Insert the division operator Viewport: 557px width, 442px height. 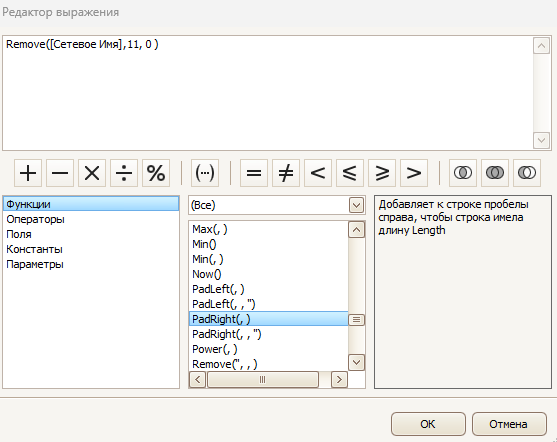124,173
